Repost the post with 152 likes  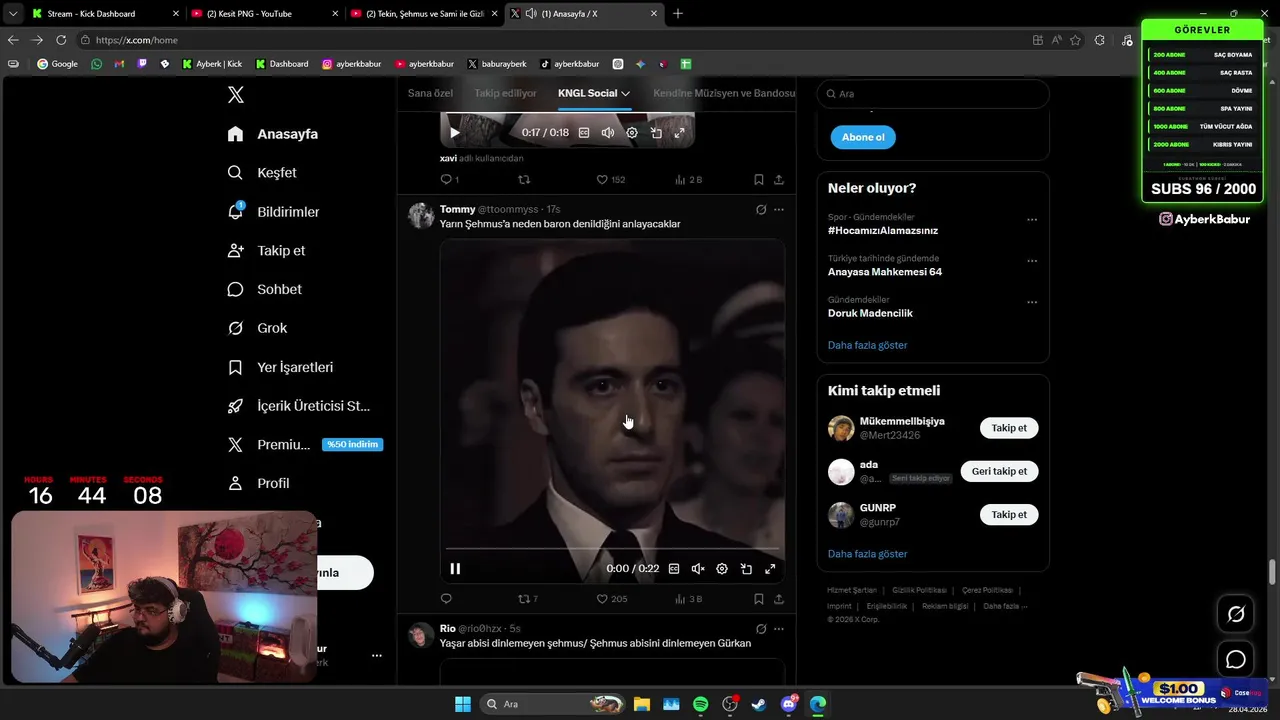pos(524,180)
